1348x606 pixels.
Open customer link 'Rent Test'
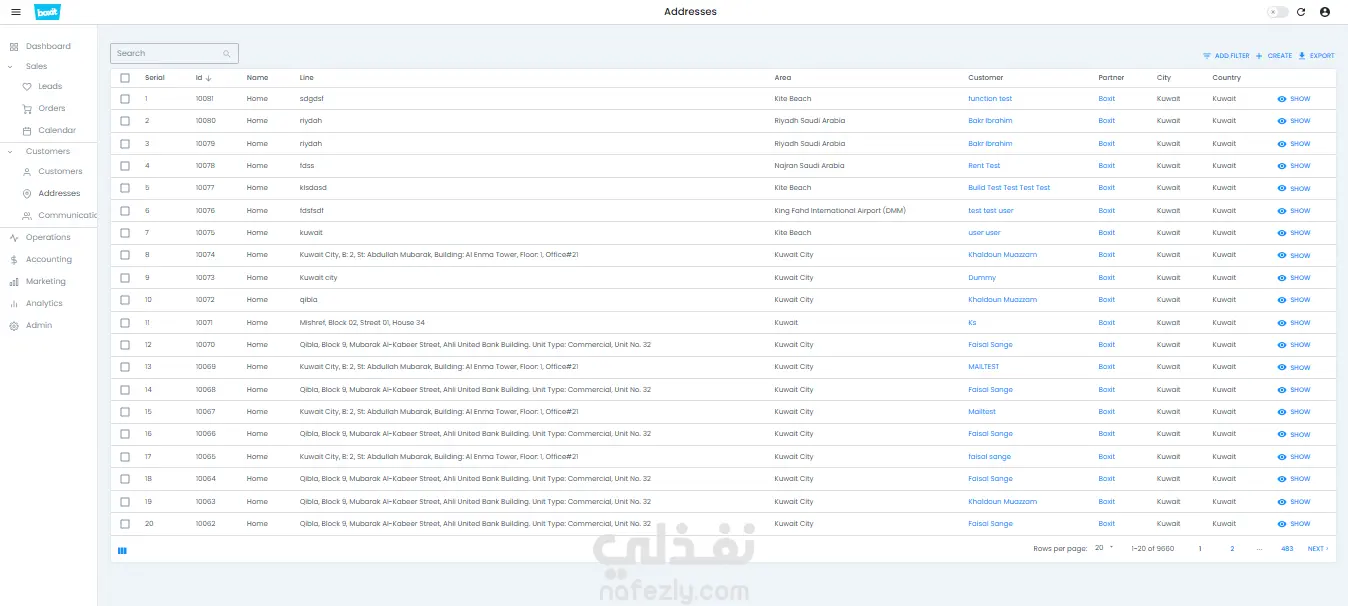984,166
